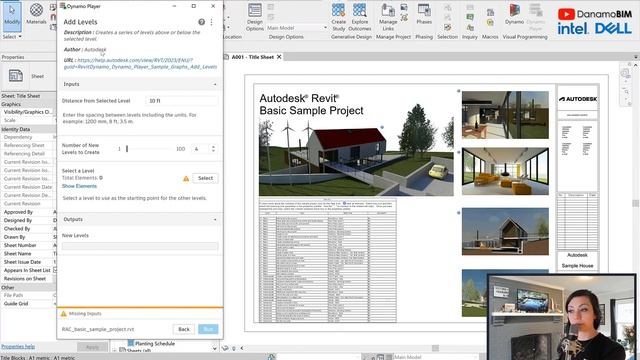Click the Sheet Number property row
640x360 pixels.
(x=28, y=245)
